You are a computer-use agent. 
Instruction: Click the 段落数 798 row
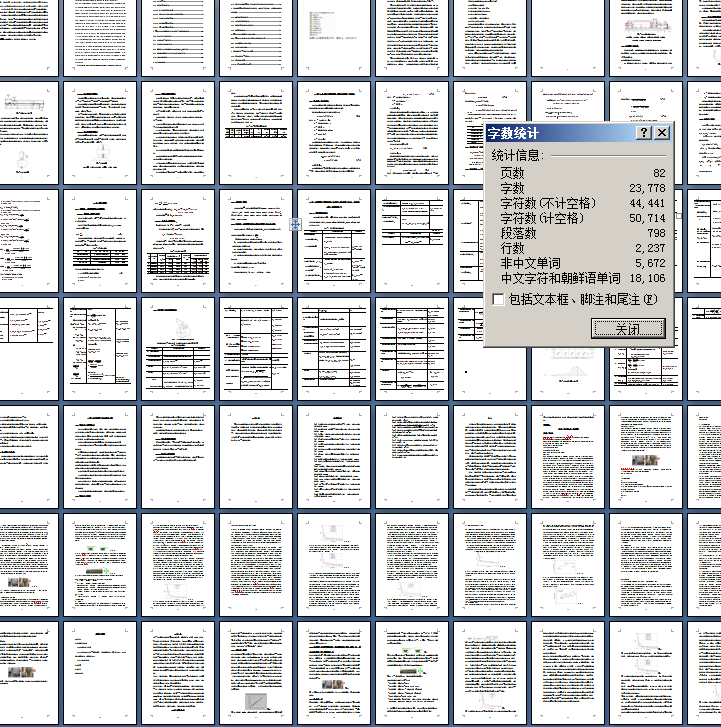coord(582,233)
